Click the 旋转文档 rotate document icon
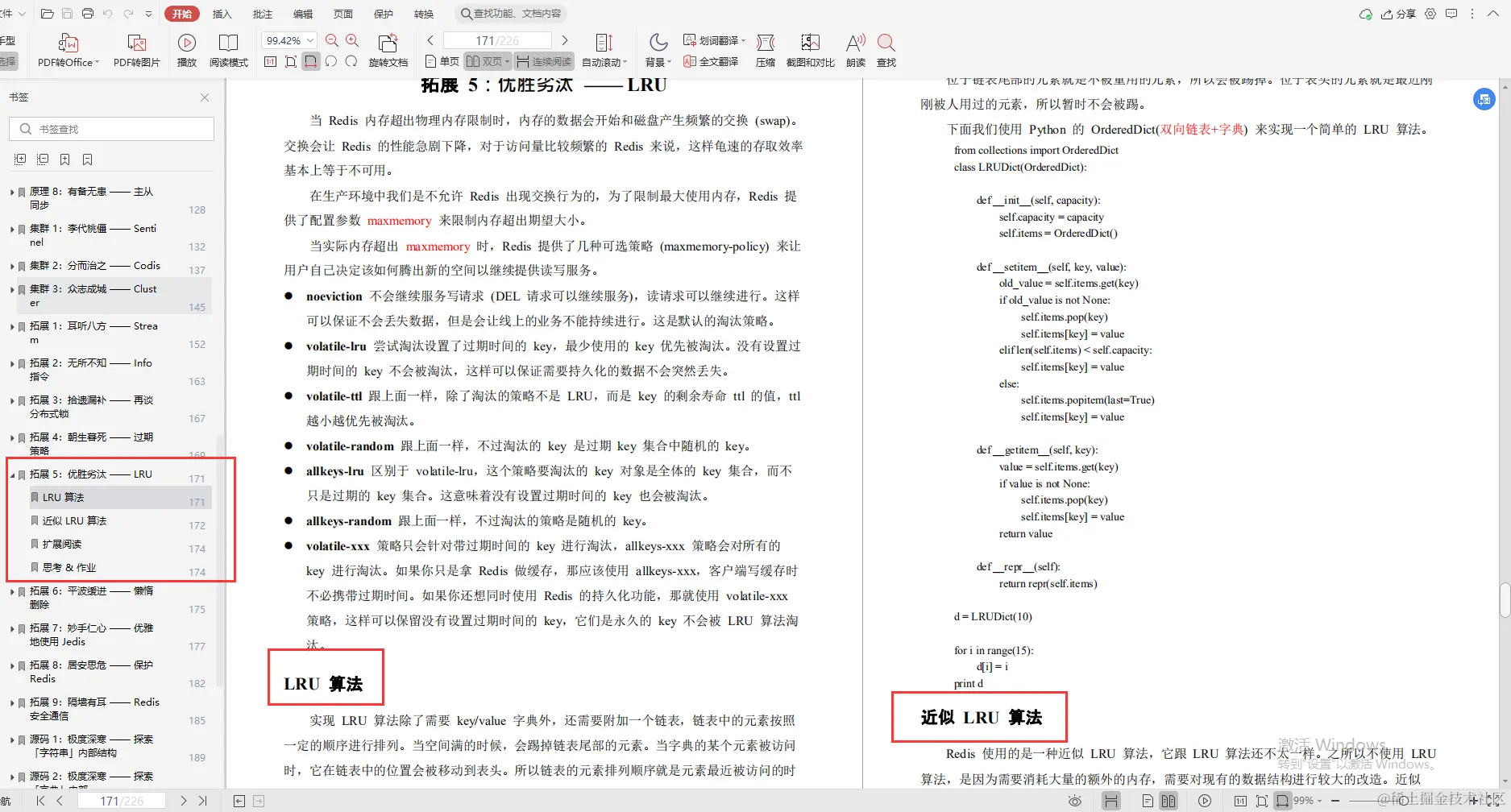The image size is (1511, 812). 388,48
